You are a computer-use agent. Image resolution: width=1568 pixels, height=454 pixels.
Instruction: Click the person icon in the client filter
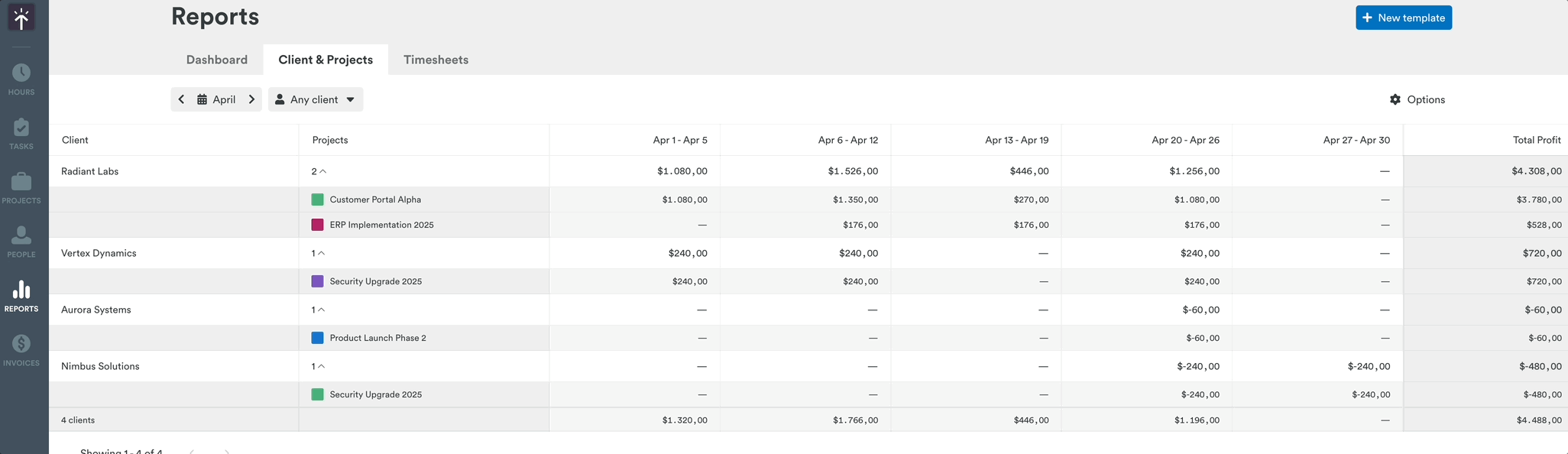280,99
